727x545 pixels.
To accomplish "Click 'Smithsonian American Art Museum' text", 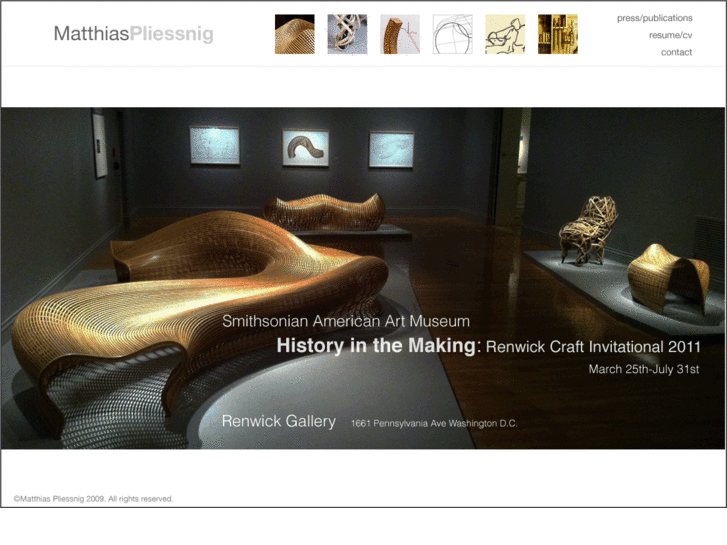I will pos(346,321).
